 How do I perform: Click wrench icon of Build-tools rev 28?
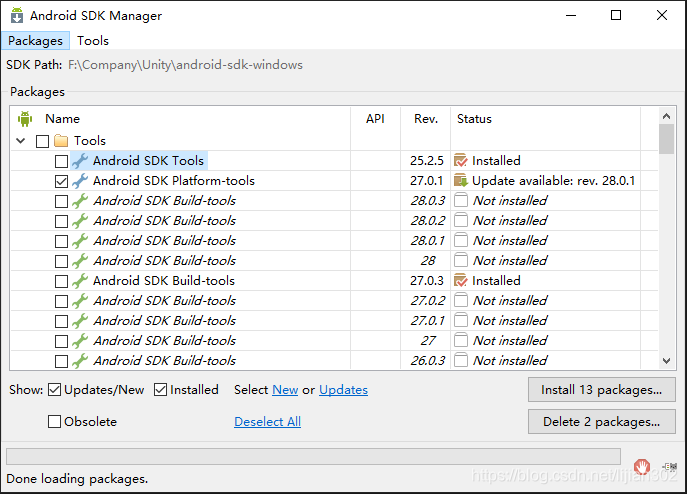click(80, 261)
